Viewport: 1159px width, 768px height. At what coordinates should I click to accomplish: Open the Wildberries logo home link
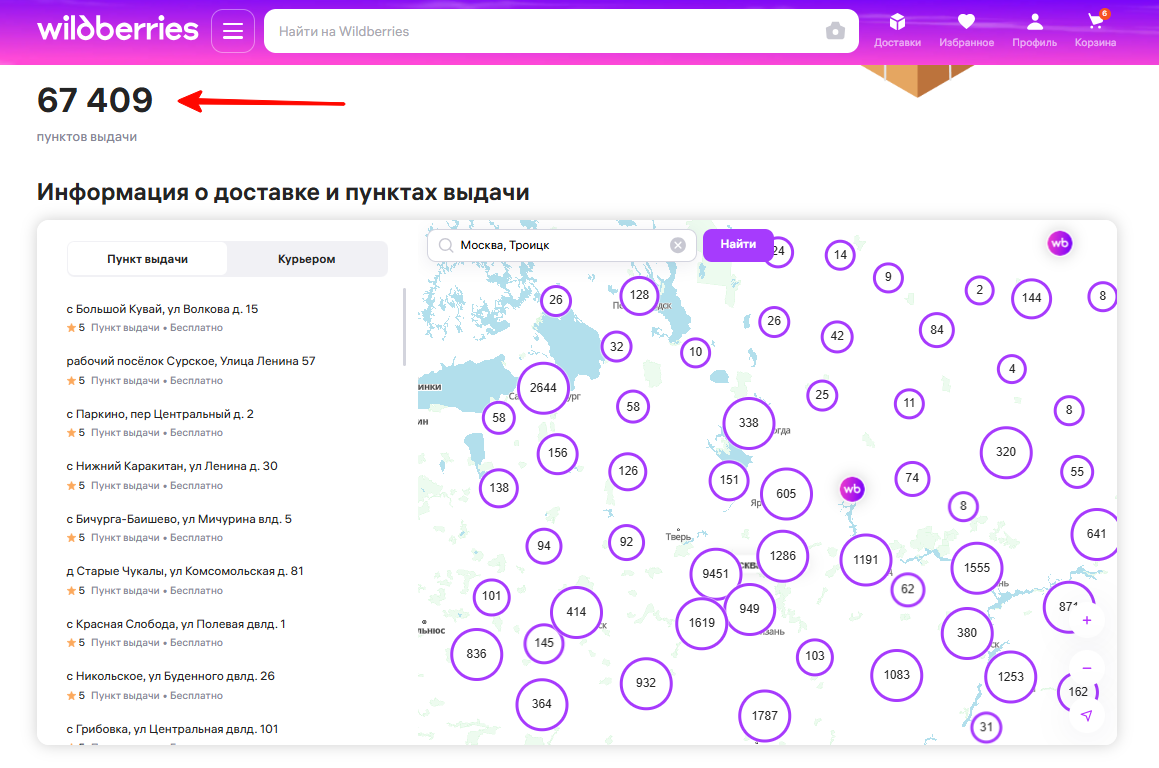click(118, 30)
